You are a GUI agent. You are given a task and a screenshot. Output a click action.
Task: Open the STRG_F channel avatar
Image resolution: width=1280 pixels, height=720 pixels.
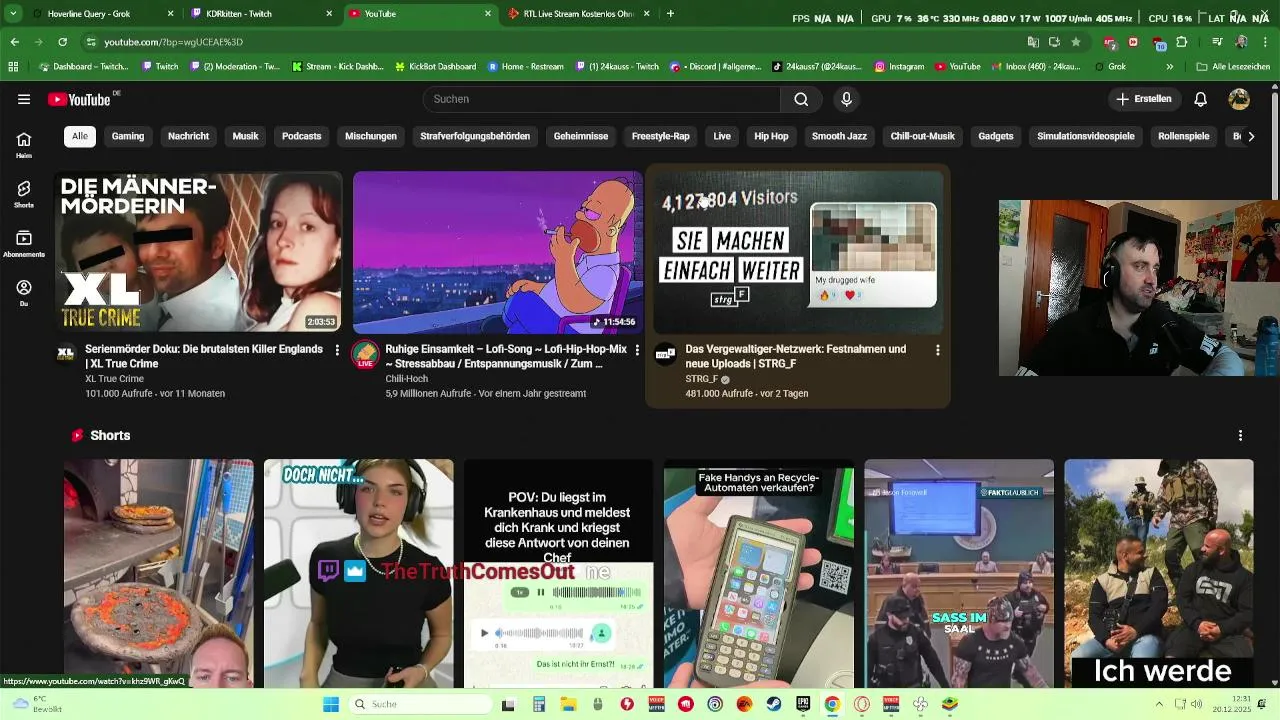coord(665,354)
